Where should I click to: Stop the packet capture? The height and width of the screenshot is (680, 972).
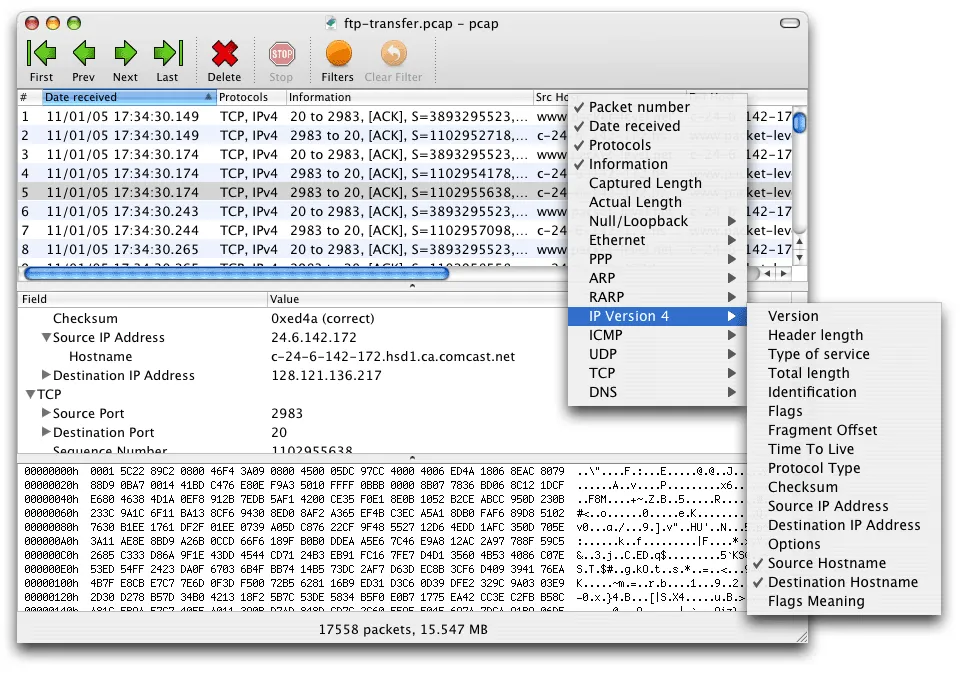(281, 52)
